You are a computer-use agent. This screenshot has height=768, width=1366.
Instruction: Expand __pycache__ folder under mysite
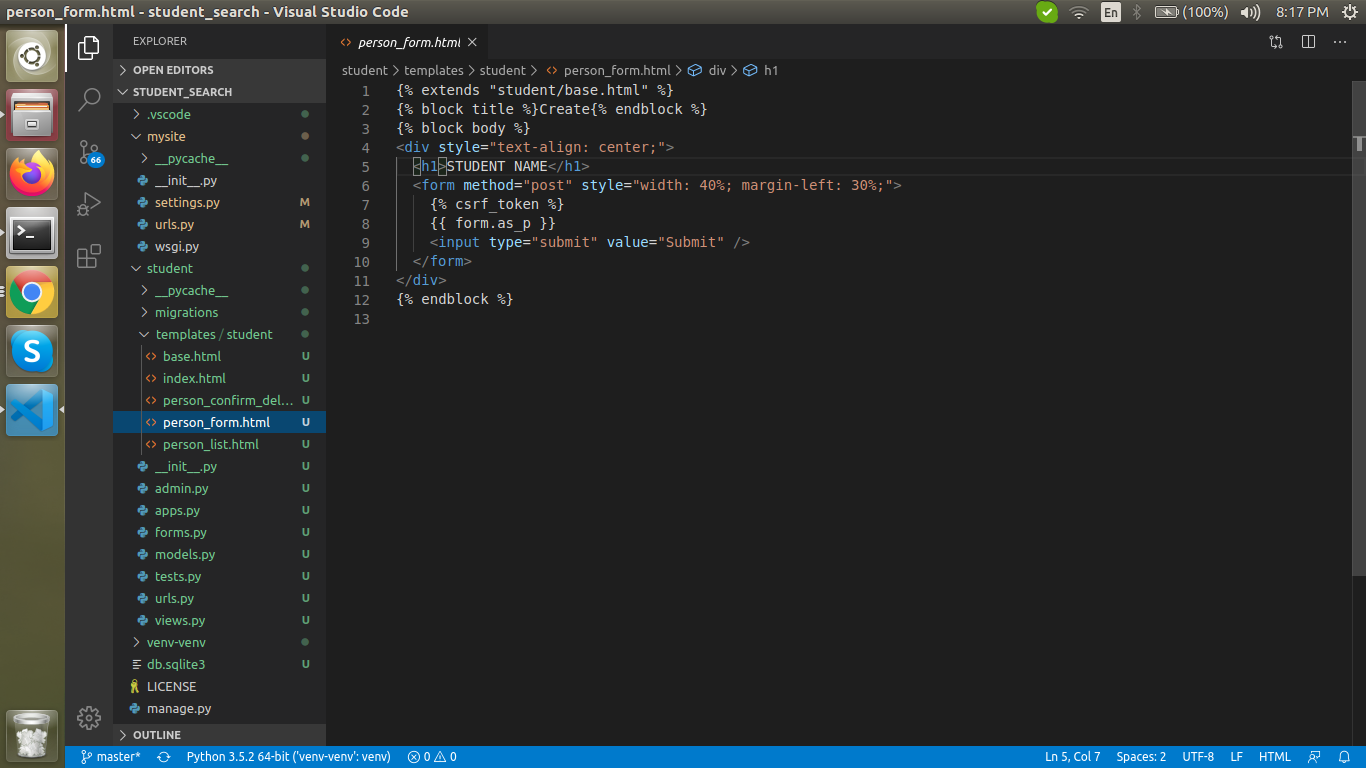(x=220, y=158)
